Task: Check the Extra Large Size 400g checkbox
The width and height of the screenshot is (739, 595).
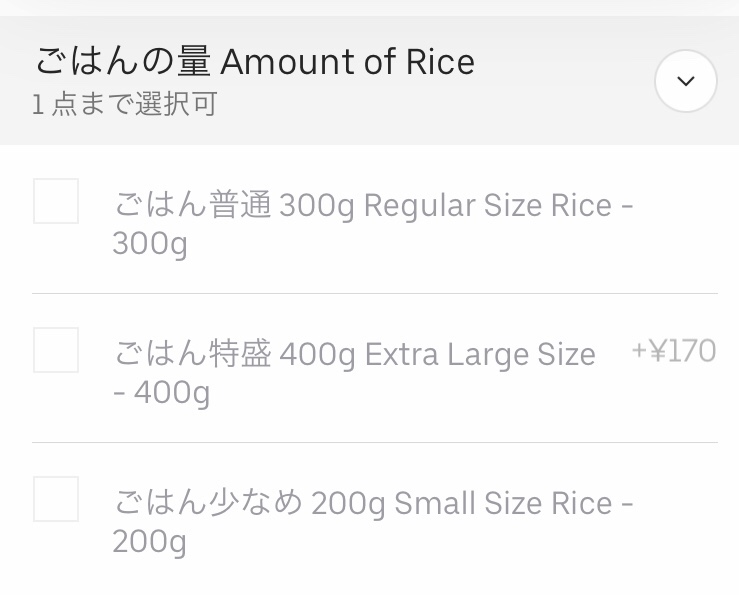Action: 56,350
